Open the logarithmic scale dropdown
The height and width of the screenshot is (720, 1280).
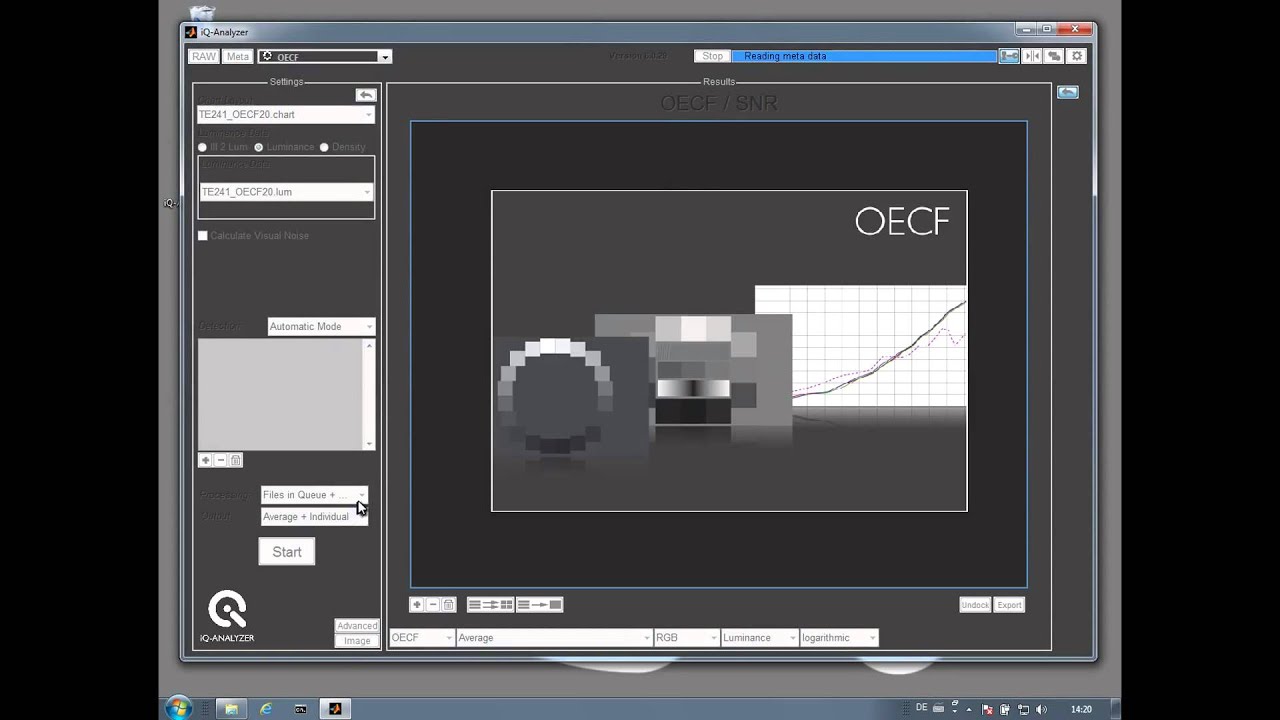pos(839,638)
